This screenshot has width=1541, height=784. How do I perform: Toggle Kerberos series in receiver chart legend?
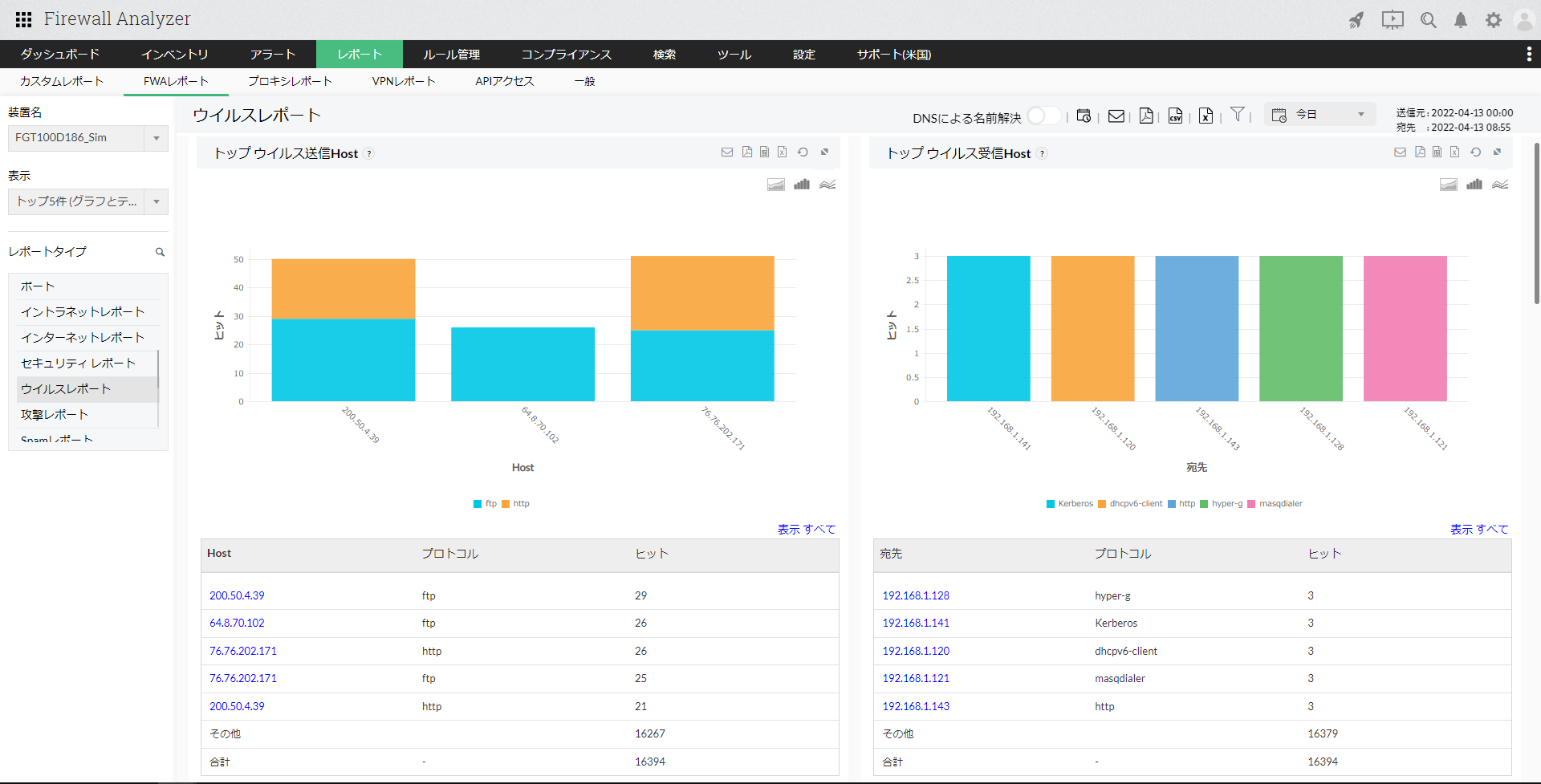pyautogui.click(x=1069, y=504)
